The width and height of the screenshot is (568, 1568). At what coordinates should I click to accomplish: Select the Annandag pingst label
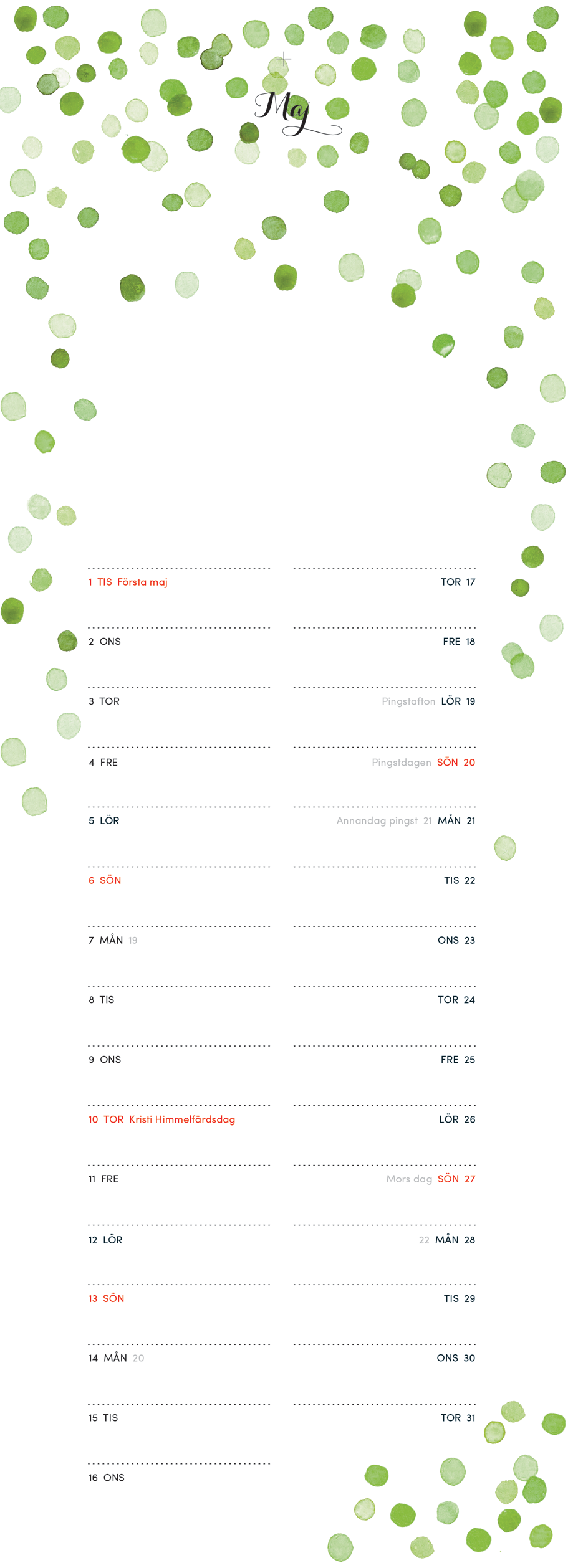coord(377,821)
